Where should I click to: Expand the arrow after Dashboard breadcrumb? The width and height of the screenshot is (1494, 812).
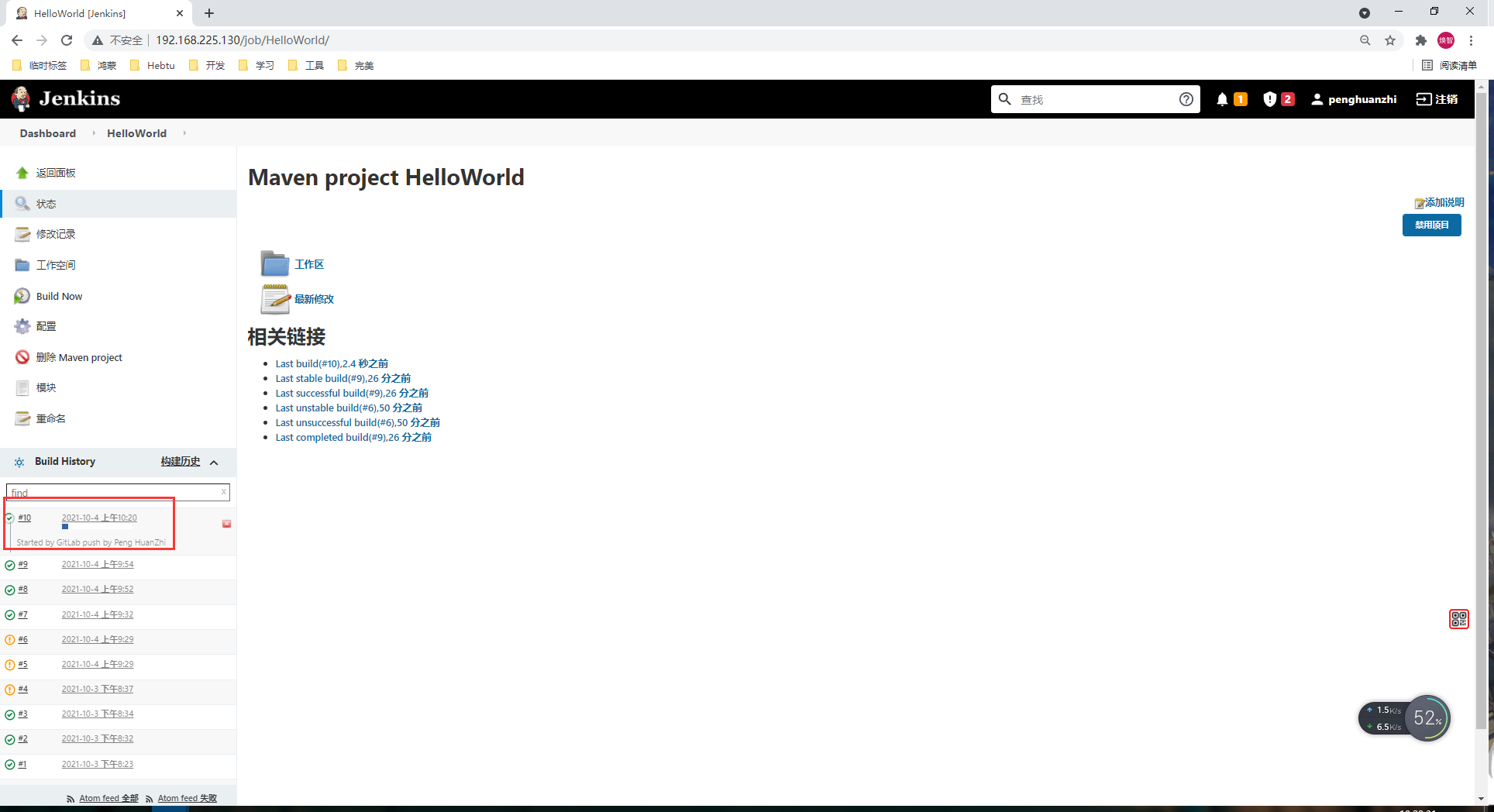coord(94,133)
